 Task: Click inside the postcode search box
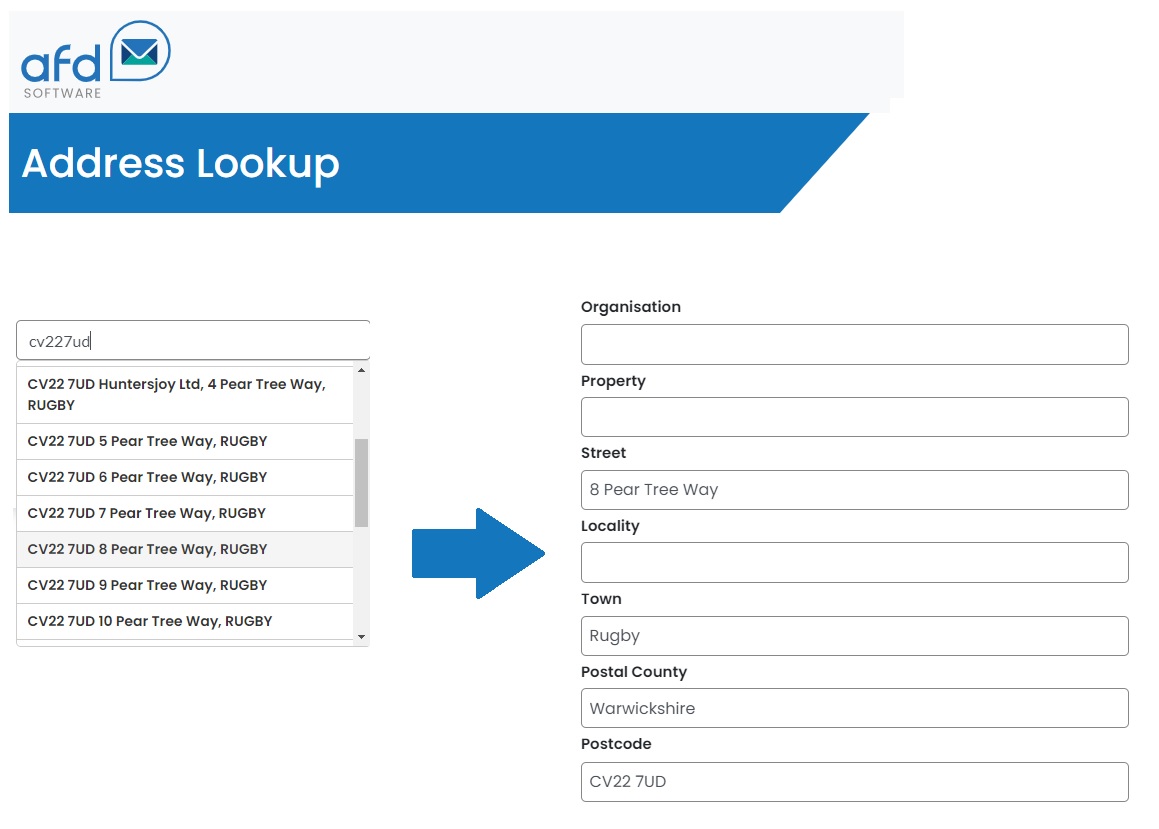[x=192, y=339]
